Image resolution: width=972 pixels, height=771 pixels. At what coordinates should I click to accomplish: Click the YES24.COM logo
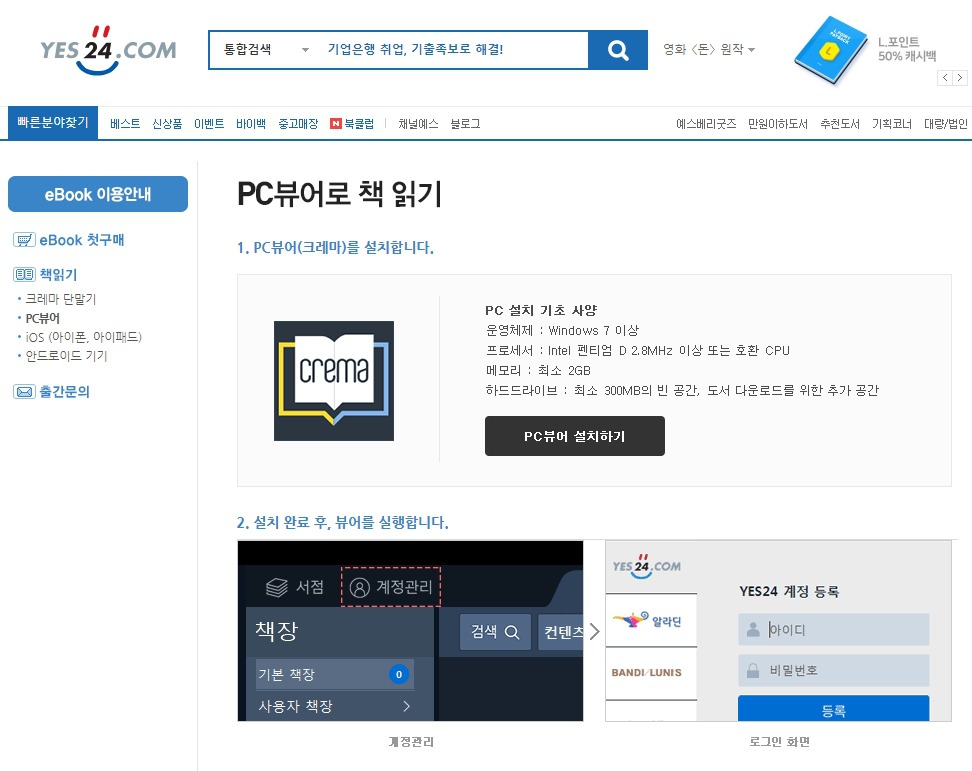(x=108, y=50)
